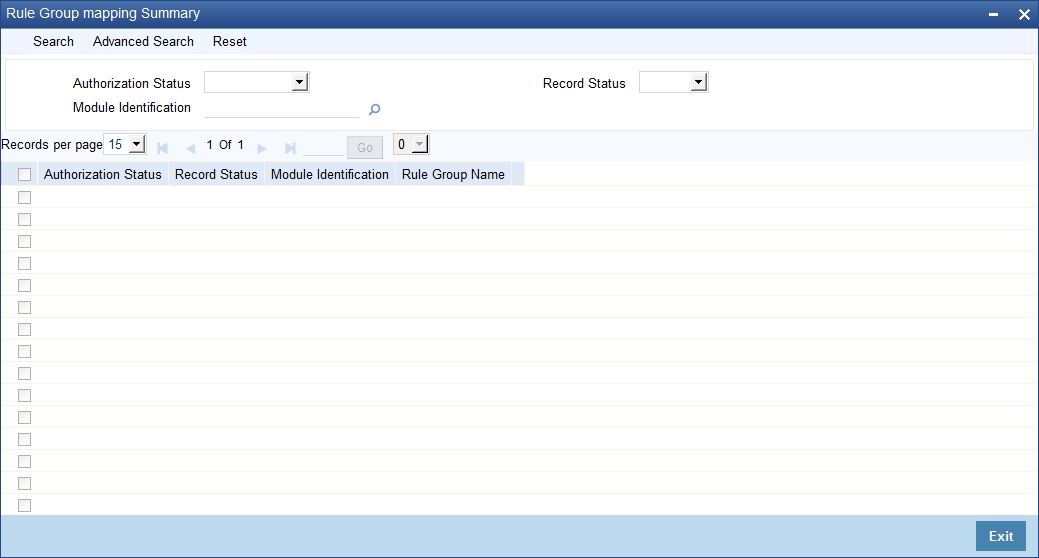Click the Module Identification input field

click(281, 108)
